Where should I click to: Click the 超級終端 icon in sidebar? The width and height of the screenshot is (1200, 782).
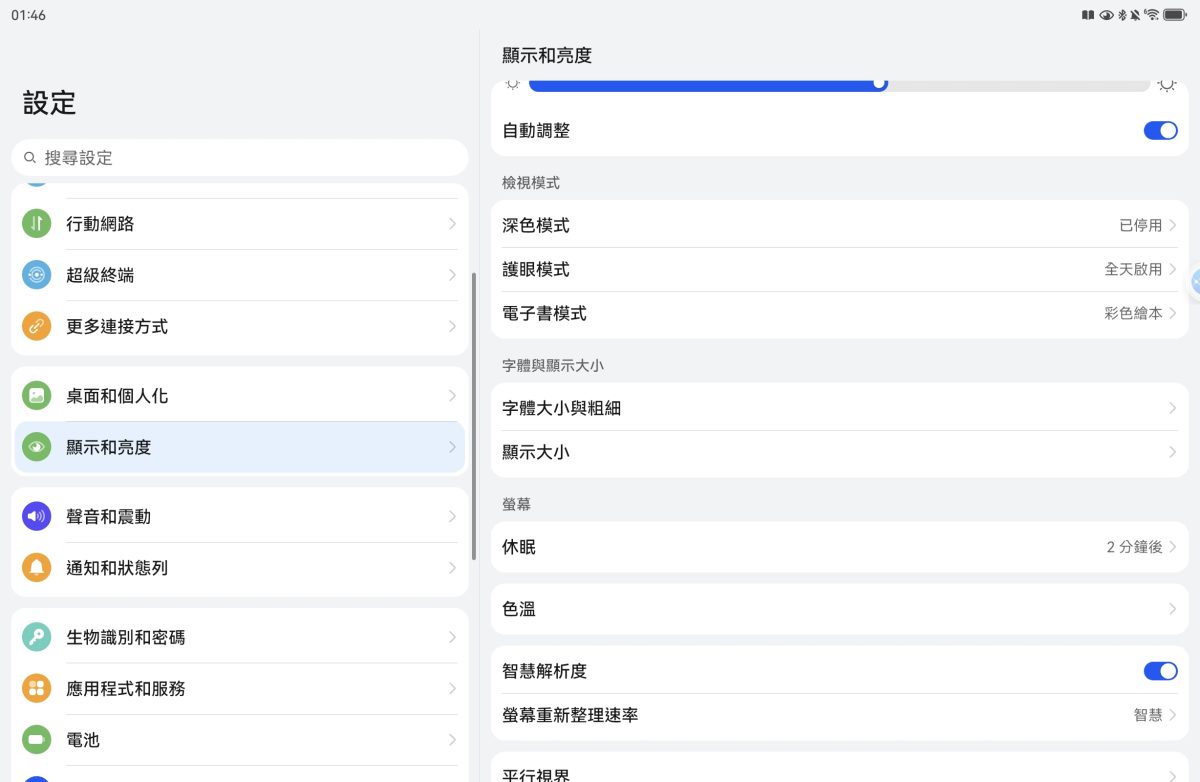pos(37,275)
